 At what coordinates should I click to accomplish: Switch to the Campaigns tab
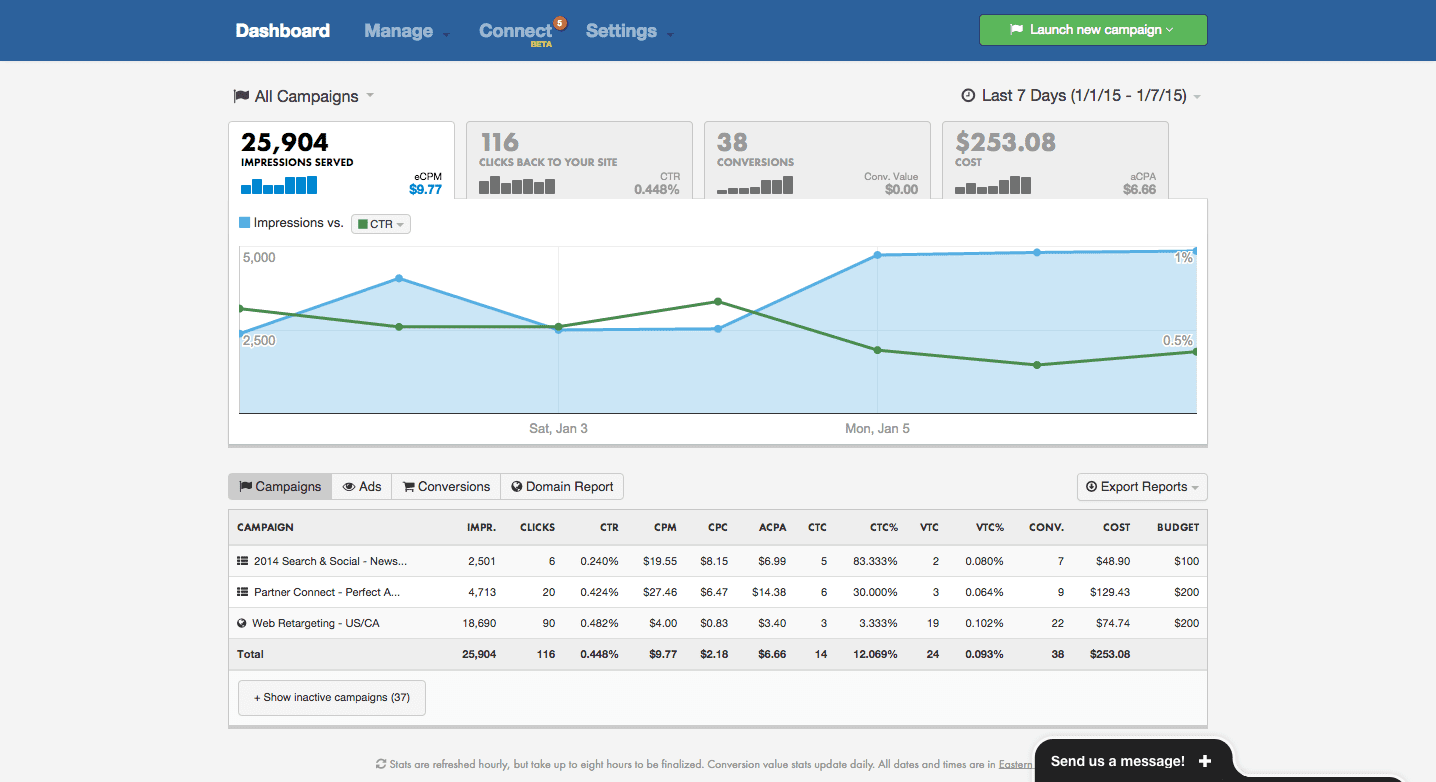279,486
